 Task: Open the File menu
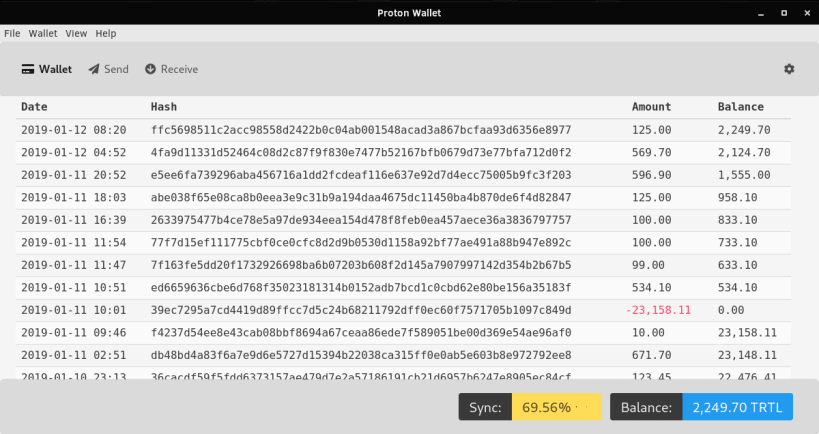(12, 33)
